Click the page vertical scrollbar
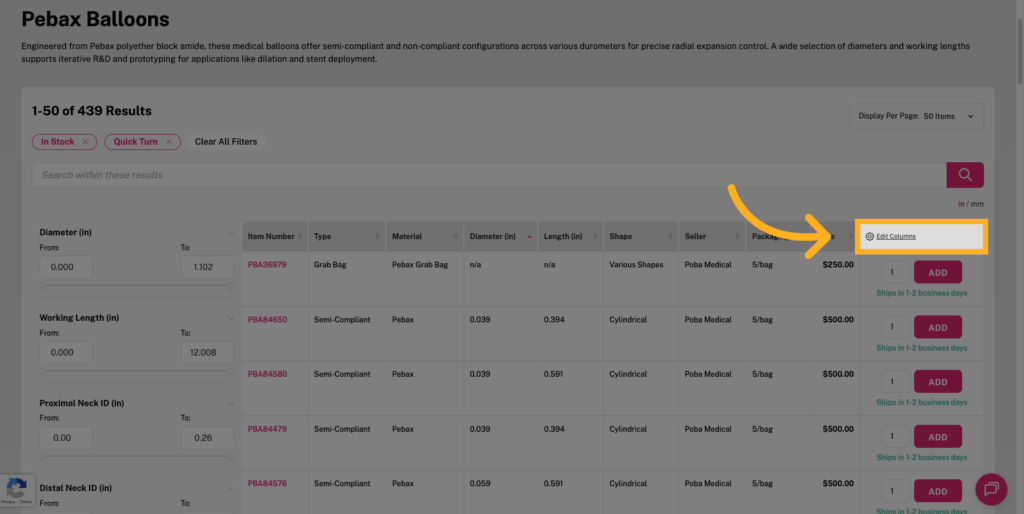 click(1019, 52)
